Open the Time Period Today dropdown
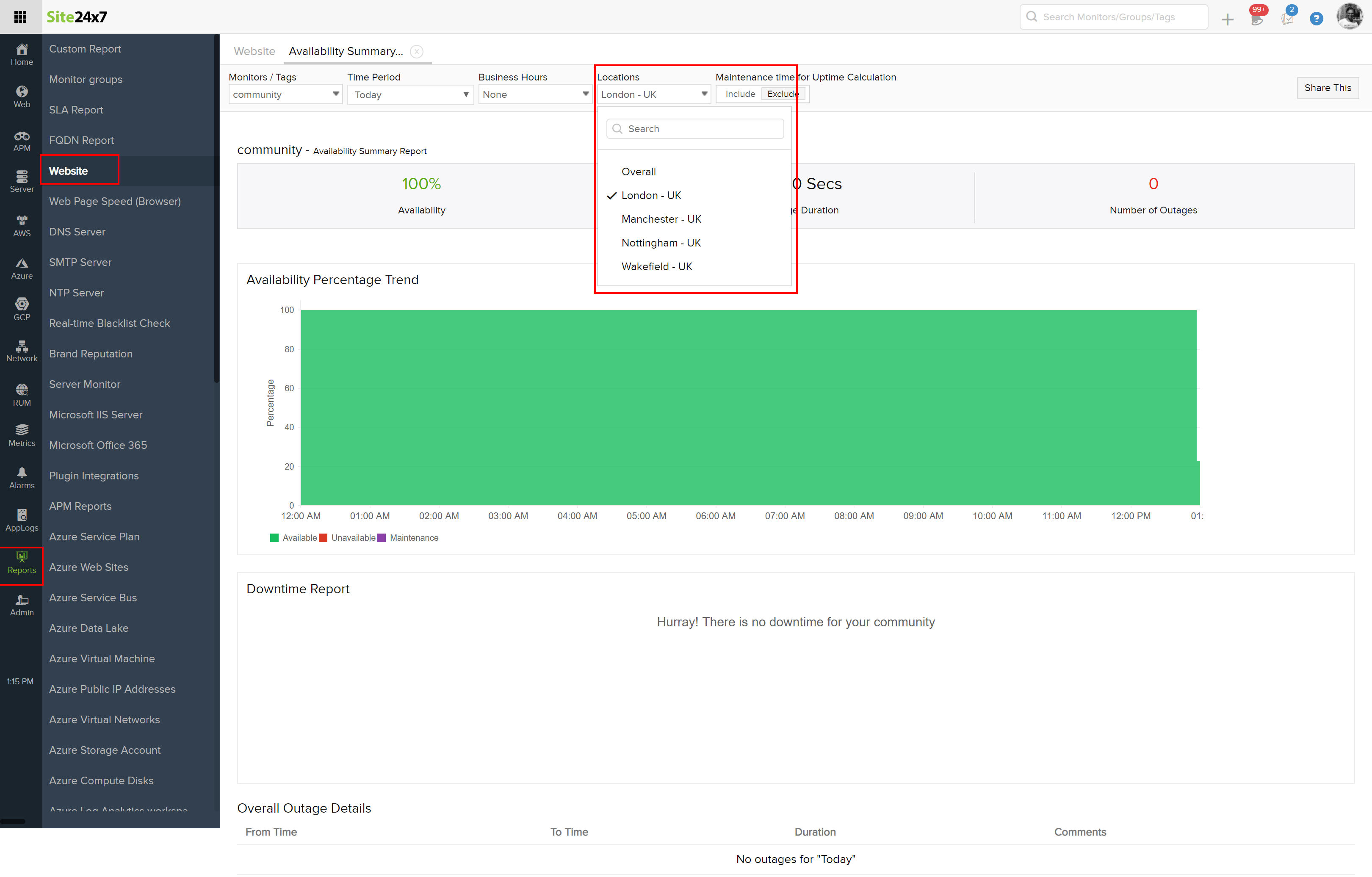 tap(410, 94)
